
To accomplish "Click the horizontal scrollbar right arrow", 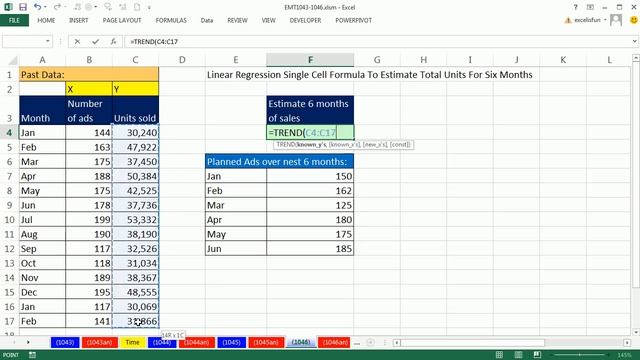I will [627, 342].
